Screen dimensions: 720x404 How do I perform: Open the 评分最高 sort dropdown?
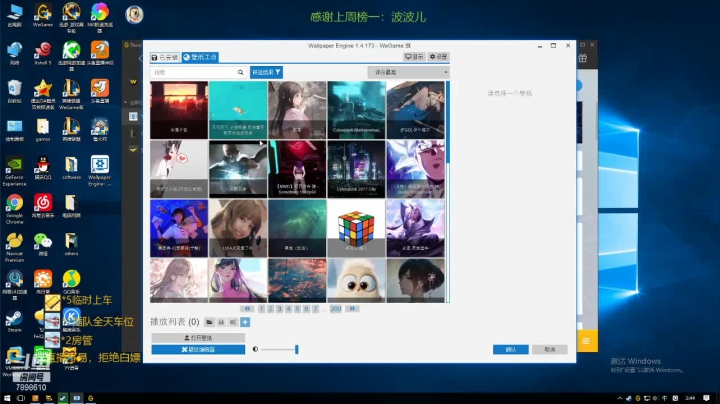click(x=408, y=73)
